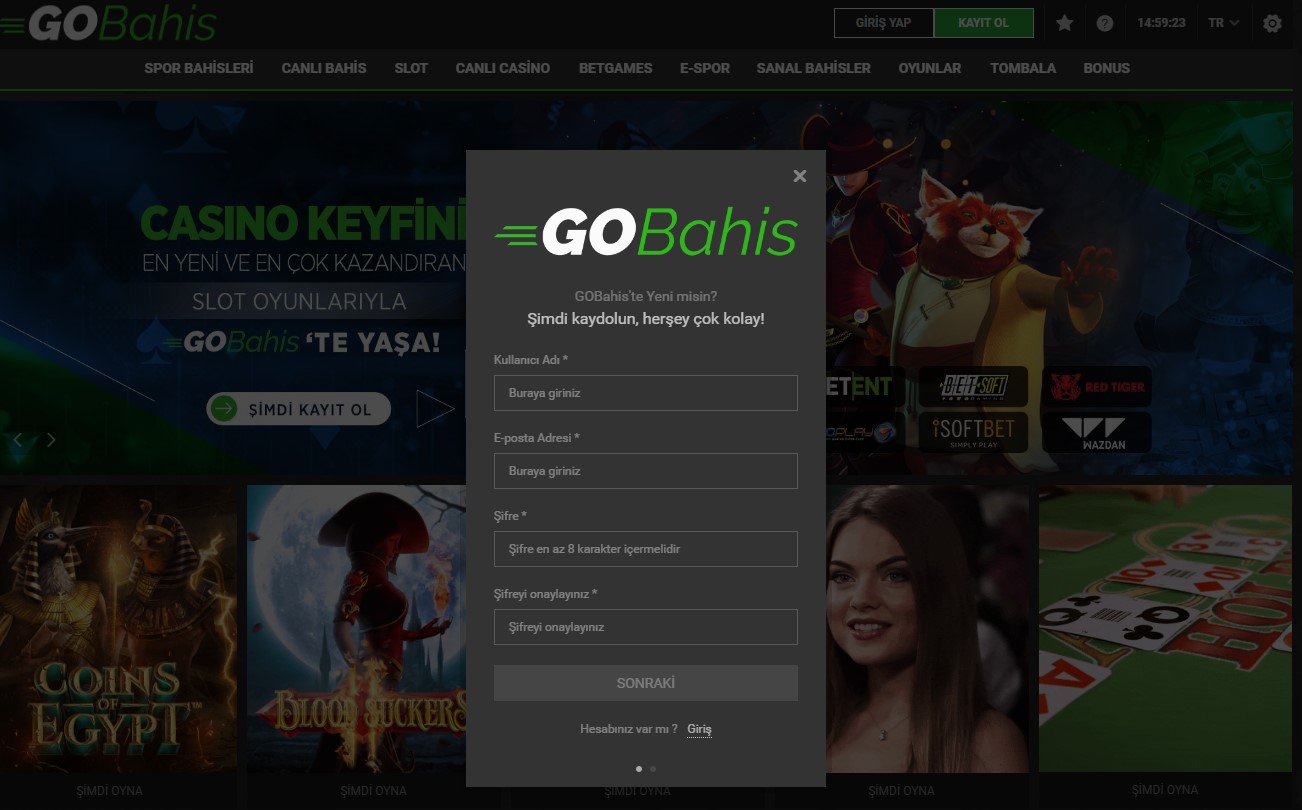Viewport: 1302px width, 810px height.
Task: Go to next banner slide arrow
Action: pyautogui.click(x=51, y=439)
